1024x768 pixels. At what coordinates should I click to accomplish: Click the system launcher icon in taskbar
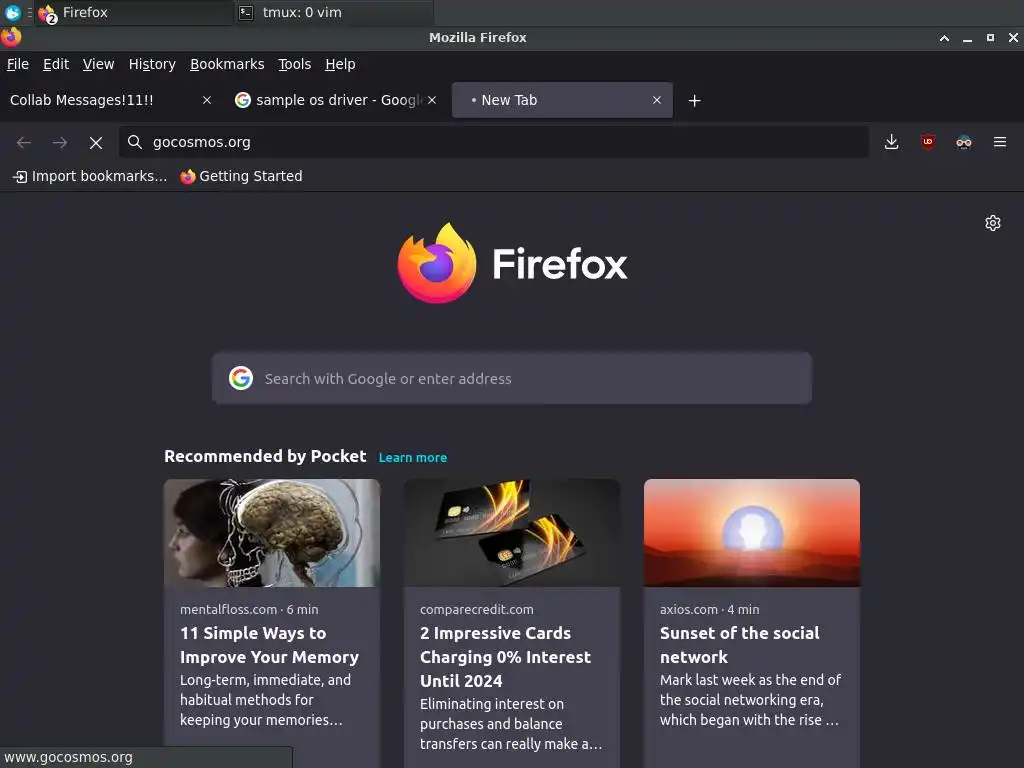pos(12,12)
